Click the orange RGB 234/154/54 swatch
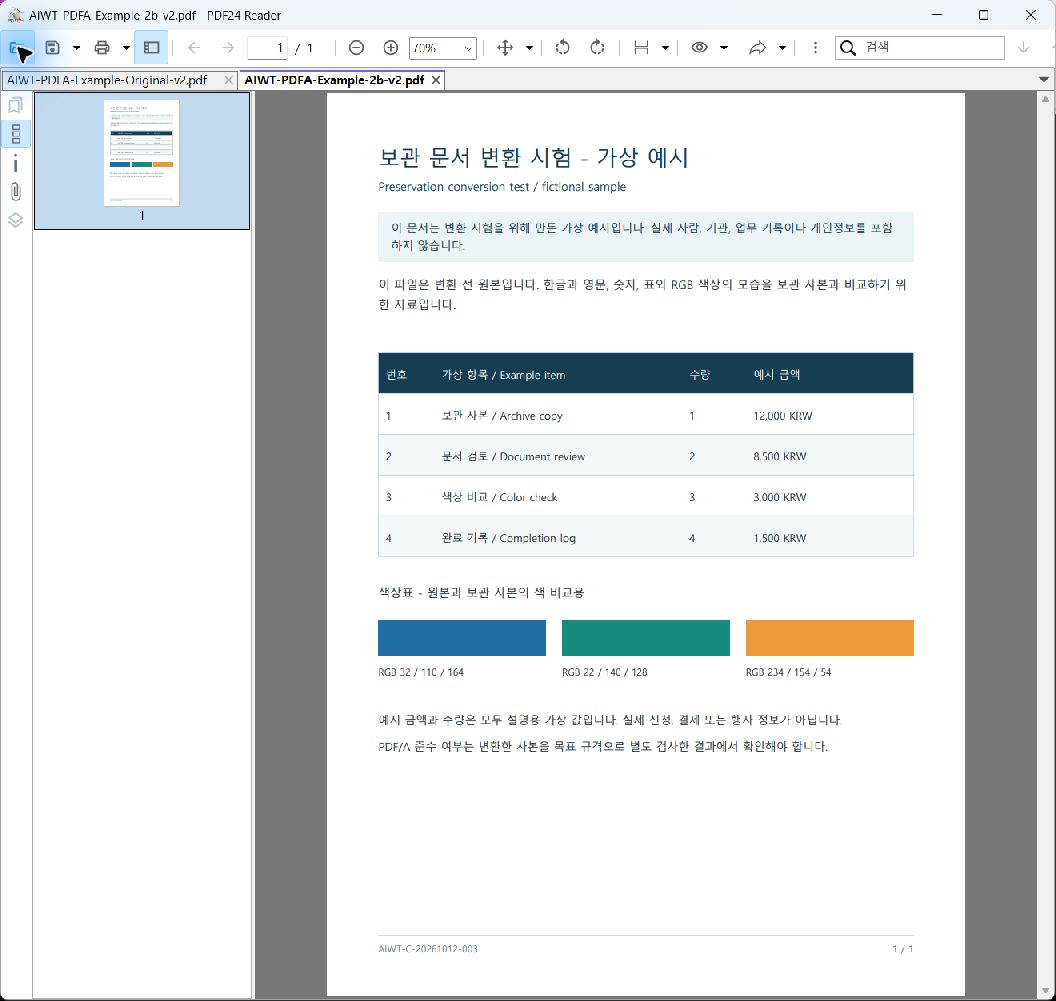The image size is (1056, 1001). [x=829, y=638]
